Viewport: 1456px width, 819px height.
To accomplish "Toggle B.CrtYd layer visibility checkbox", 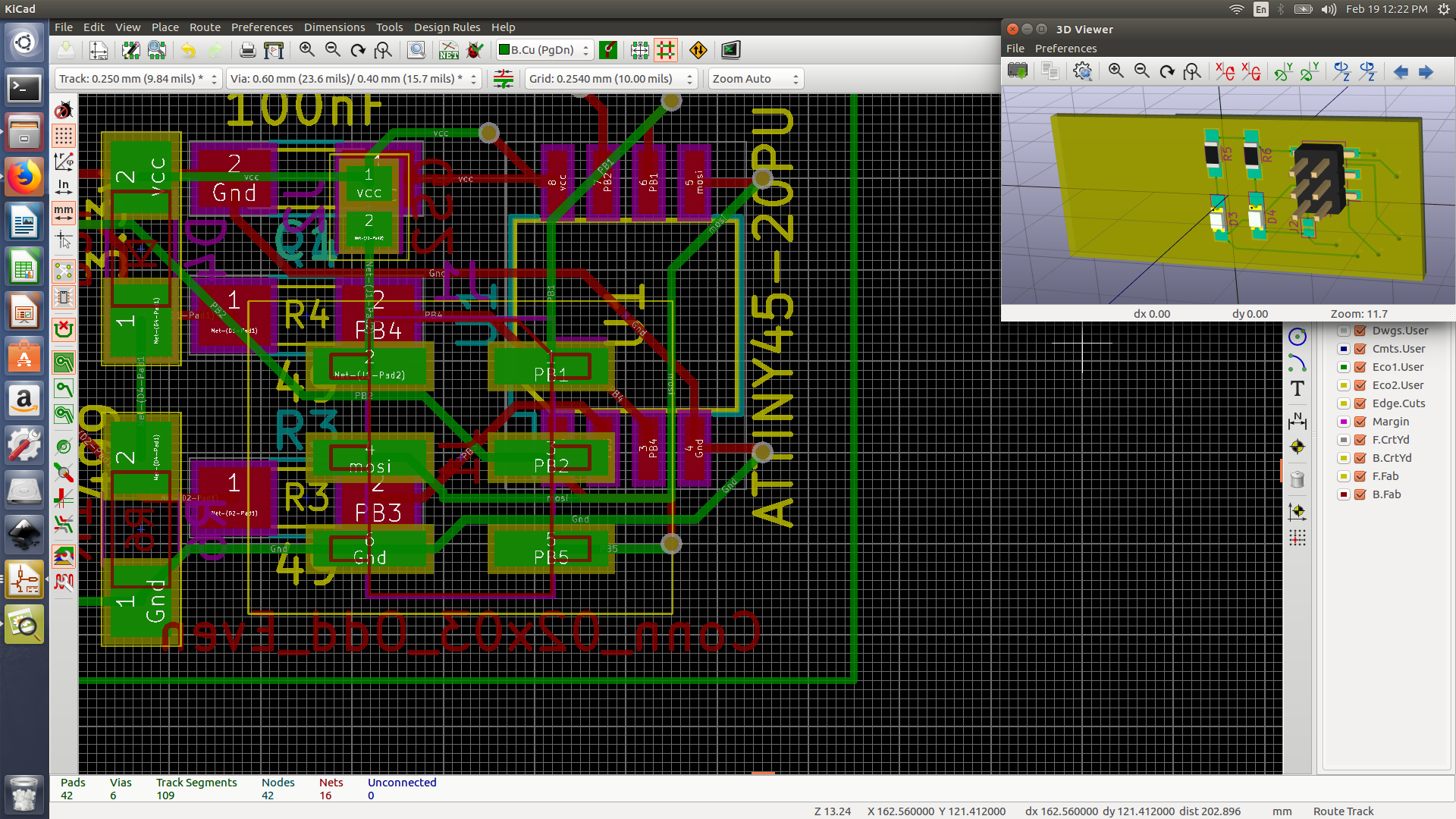I will point(1360,458).
